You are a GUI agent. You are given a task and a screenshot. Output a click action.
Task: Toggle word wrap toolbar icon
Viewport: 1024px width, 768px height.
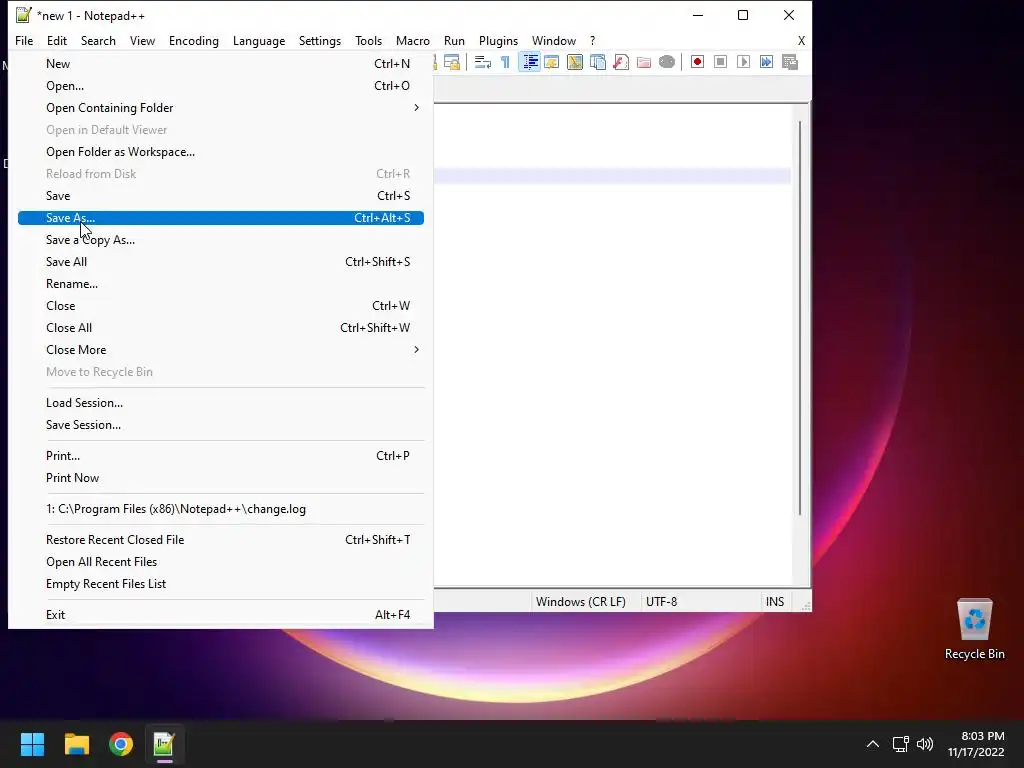click(x=483, y=62)
